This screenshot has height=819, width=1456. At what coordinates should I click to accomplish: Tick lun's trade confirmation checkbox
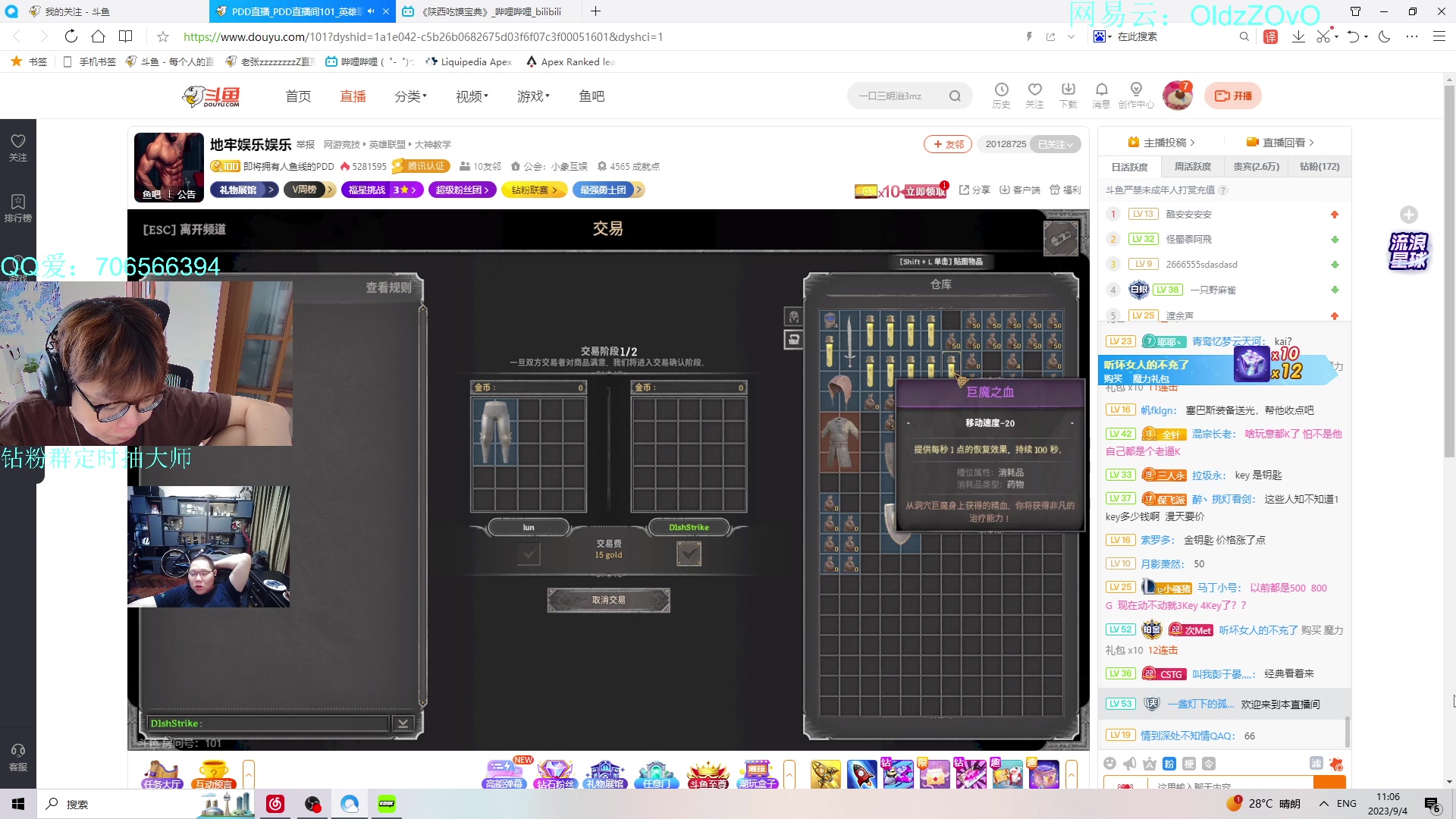point(529,554)
